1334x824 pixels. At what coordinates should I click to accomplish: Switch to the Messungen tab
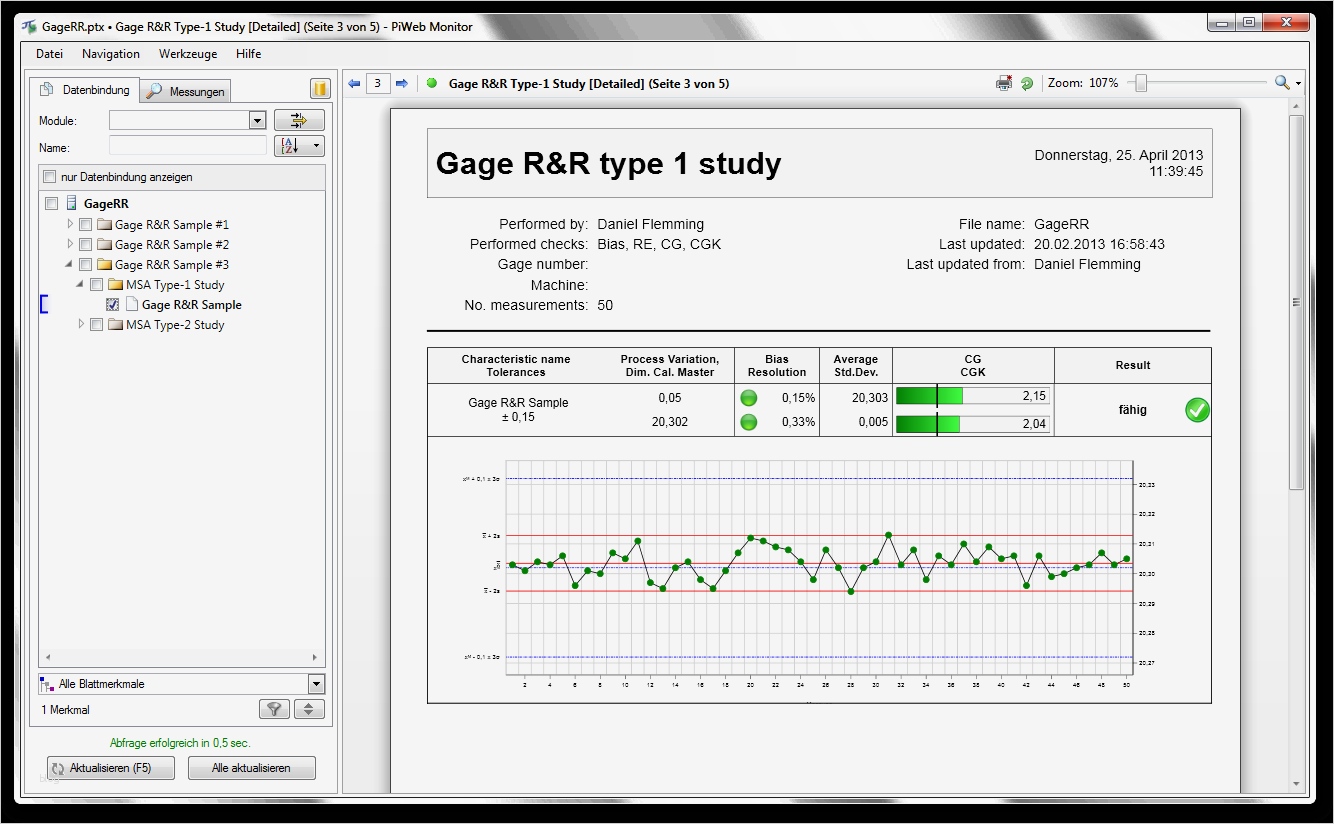click(x=186, y=92)
